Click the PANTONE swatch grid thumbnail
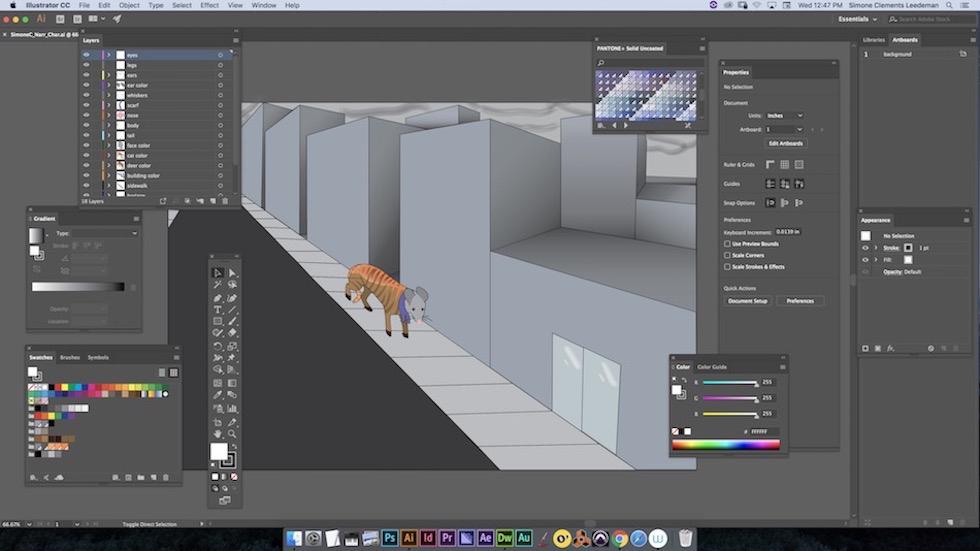Screen dimensions: 980x551 click(646, 95)
